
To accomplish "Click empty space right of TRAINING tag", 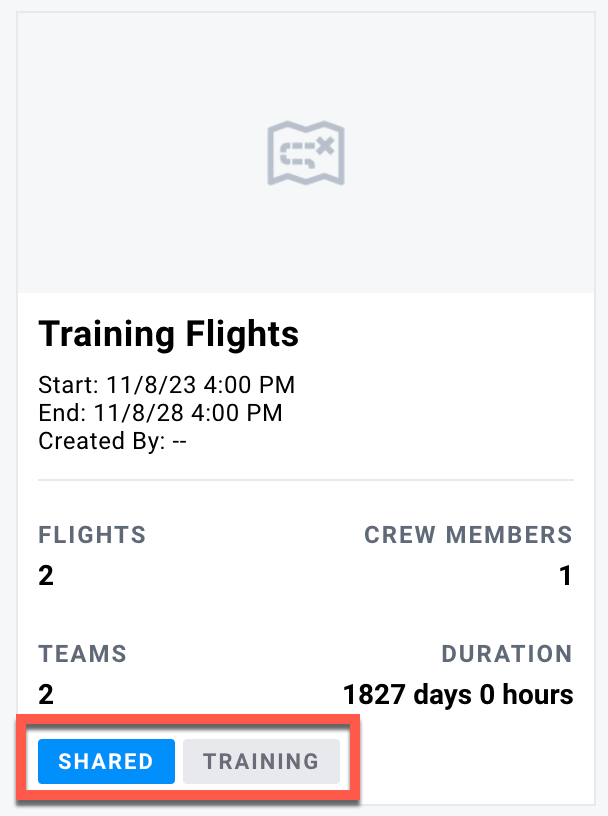I will tap(466, 761).
